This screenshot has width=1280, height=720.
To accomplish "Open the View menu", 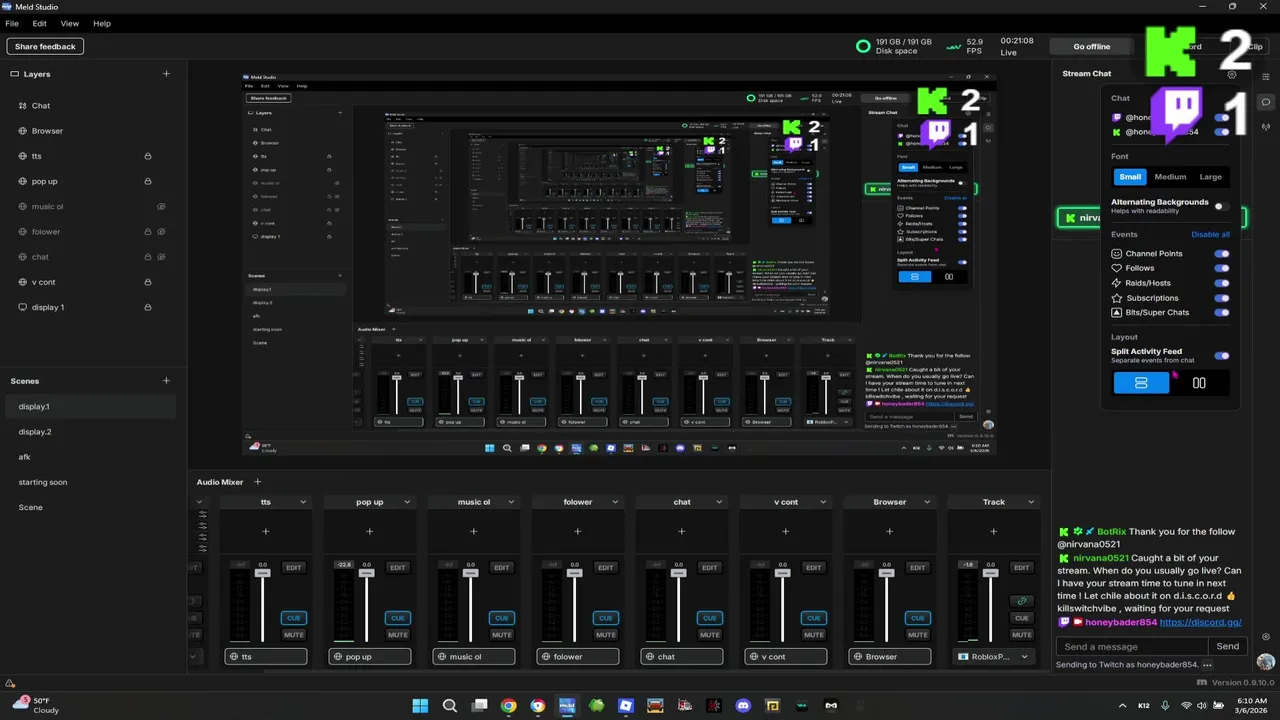I will [70, 23].
